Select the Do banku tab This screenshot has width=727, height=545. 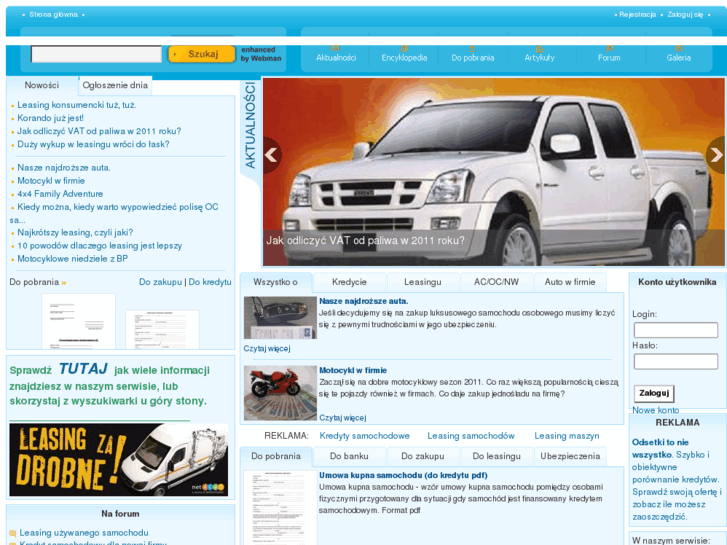click(349, 456)
